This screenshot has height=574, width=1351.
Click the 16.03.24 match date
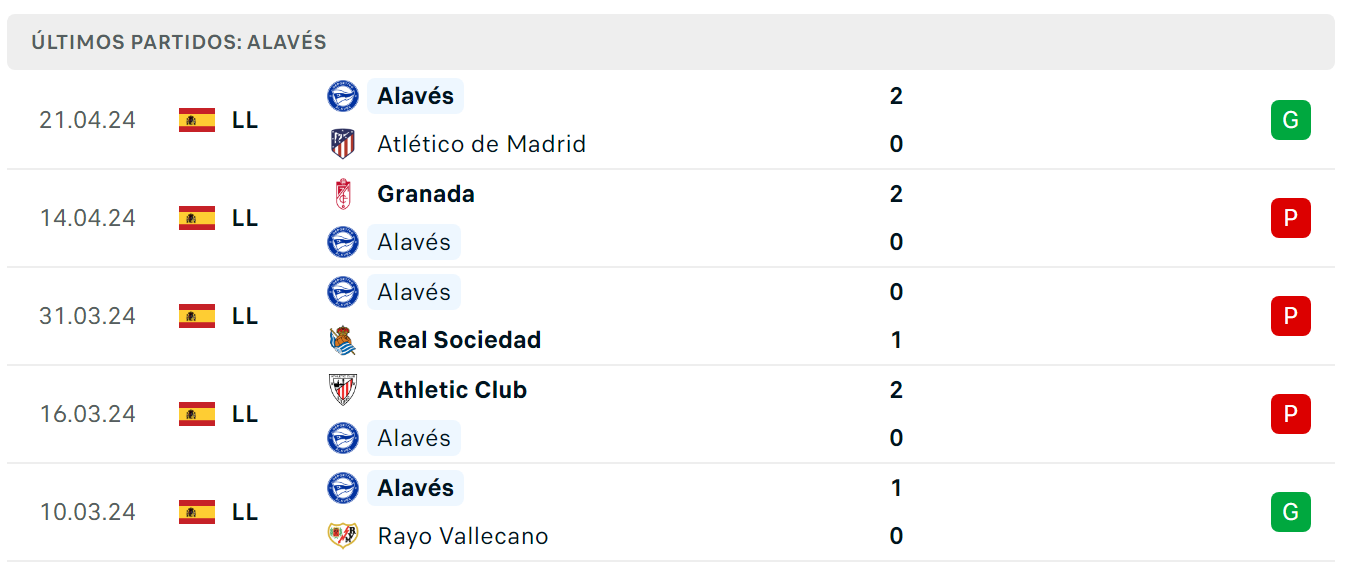[88, 414]
